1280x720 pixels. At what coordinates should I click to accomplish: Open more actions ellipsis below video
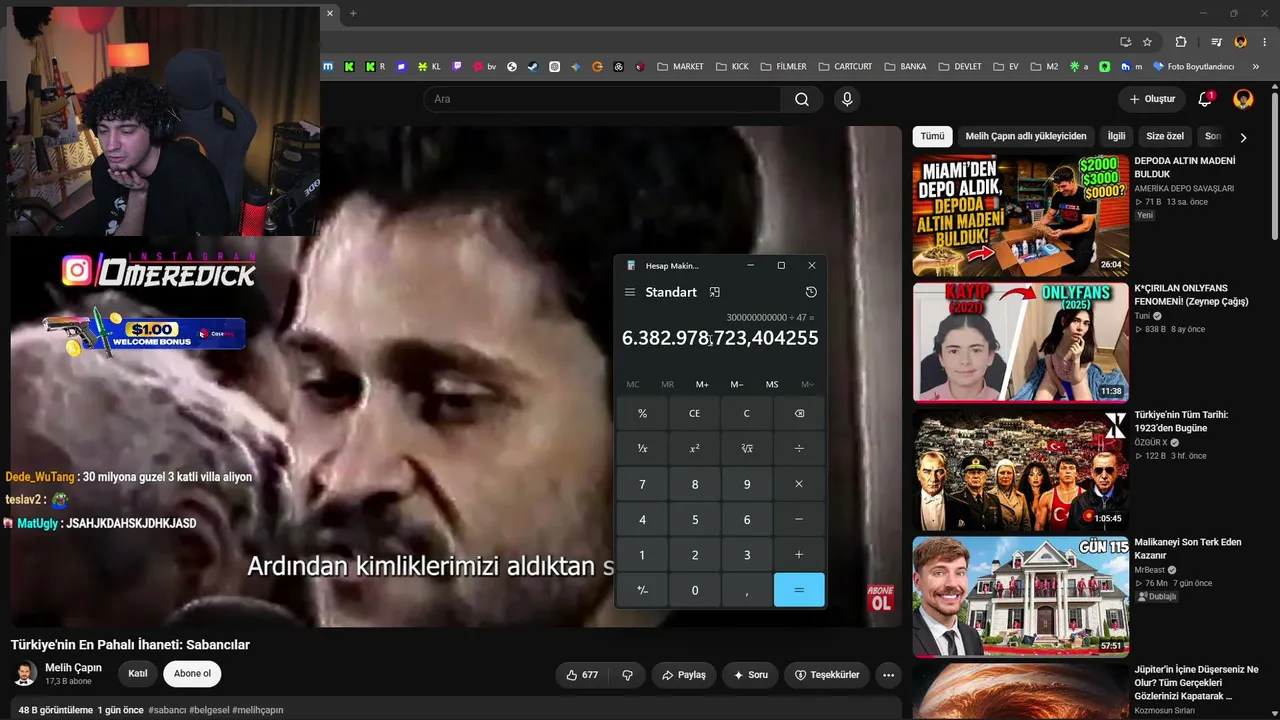tap(888, 675)
